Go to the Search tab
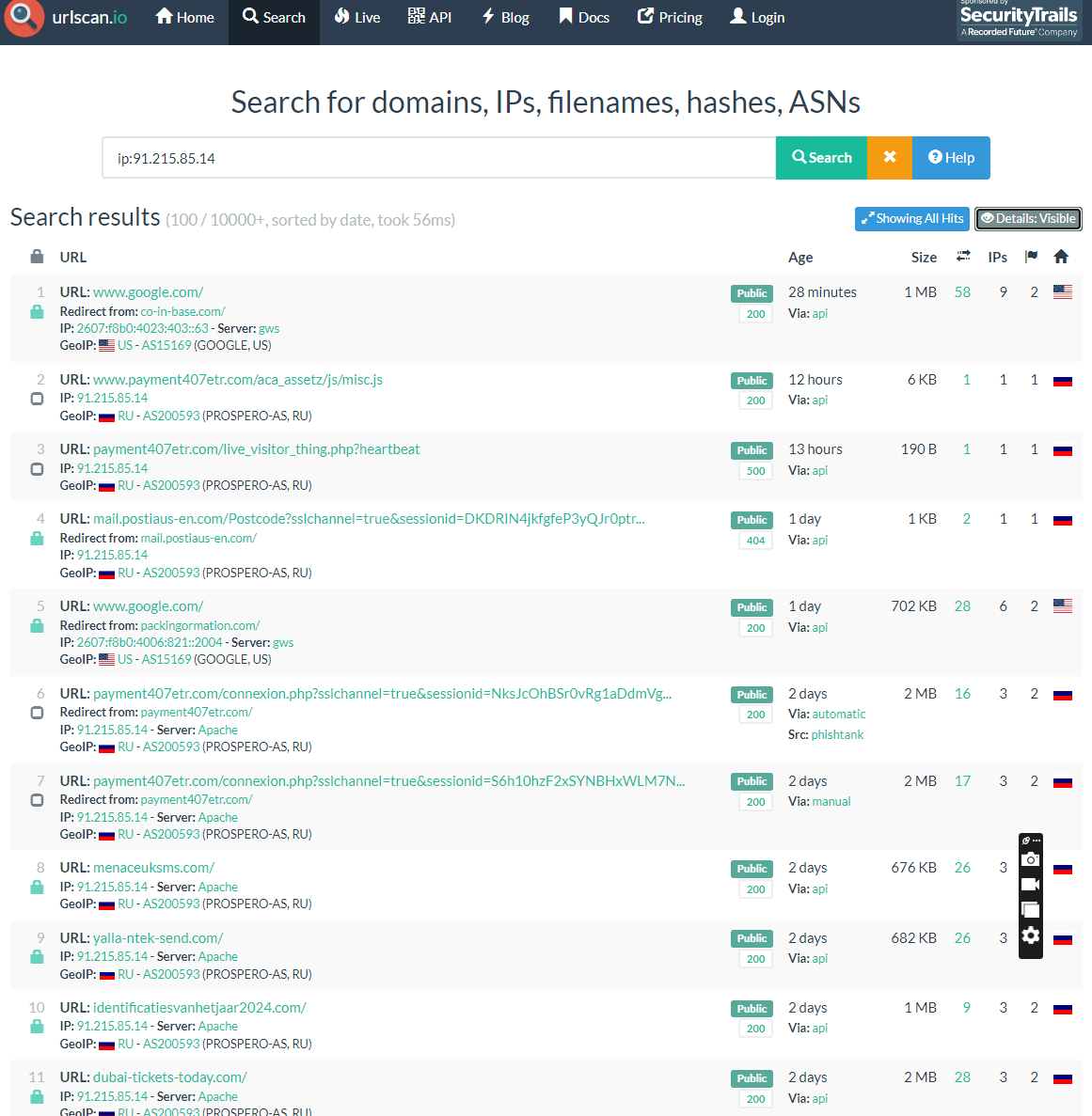The image size is (1092, 1116). 274,17
